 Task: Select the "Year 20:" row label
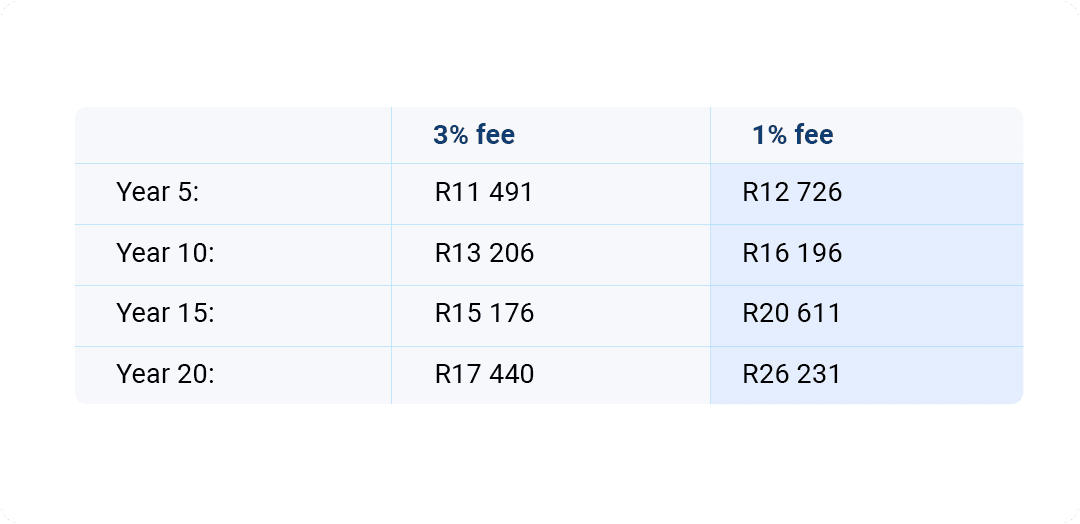coord(166,374)
